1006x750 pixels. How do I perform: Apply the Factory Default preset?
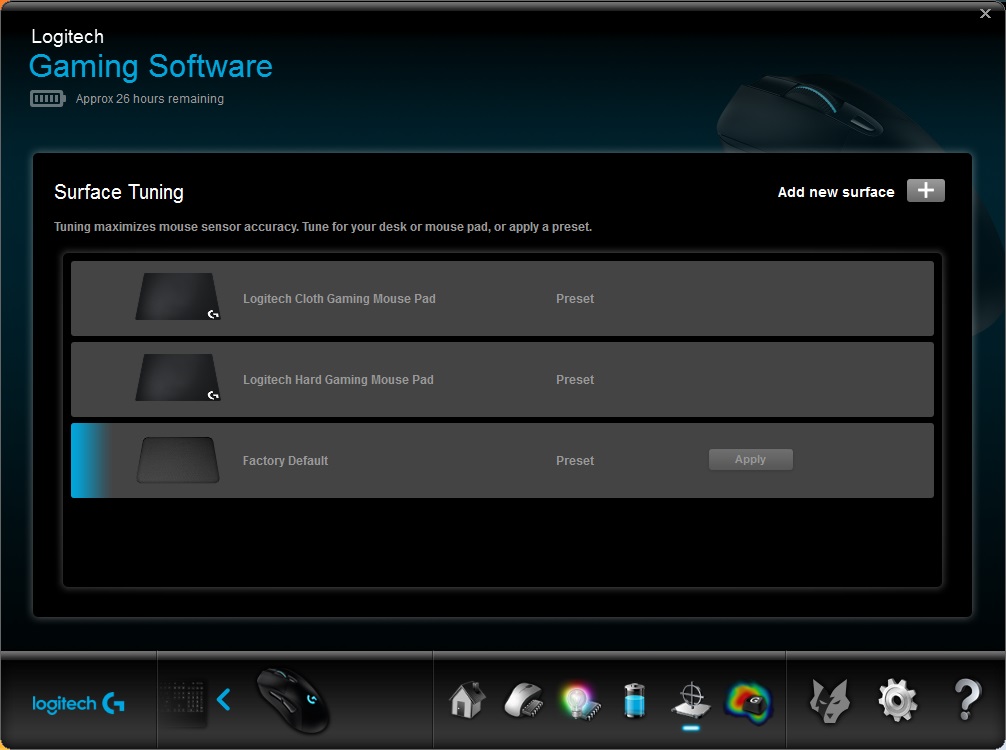751,459
